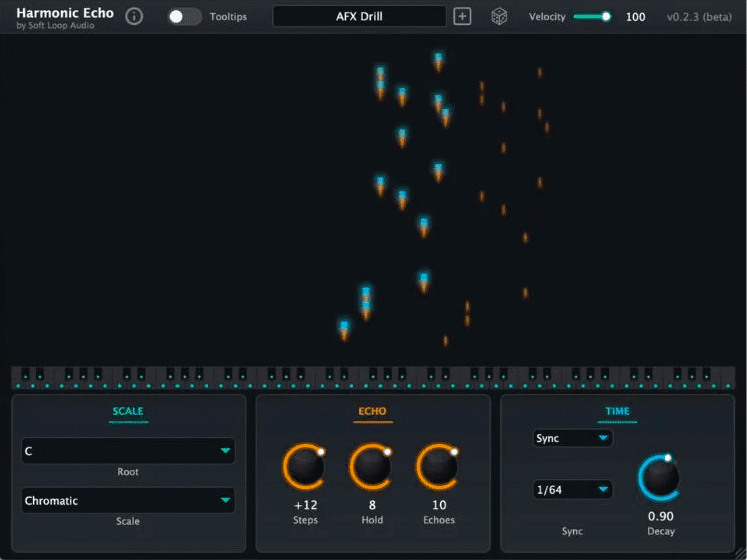Click the v0.2.3 (beta) version text
Viewport: 747px width, 560px height.
pyautogui.click(x=699, y=17)
